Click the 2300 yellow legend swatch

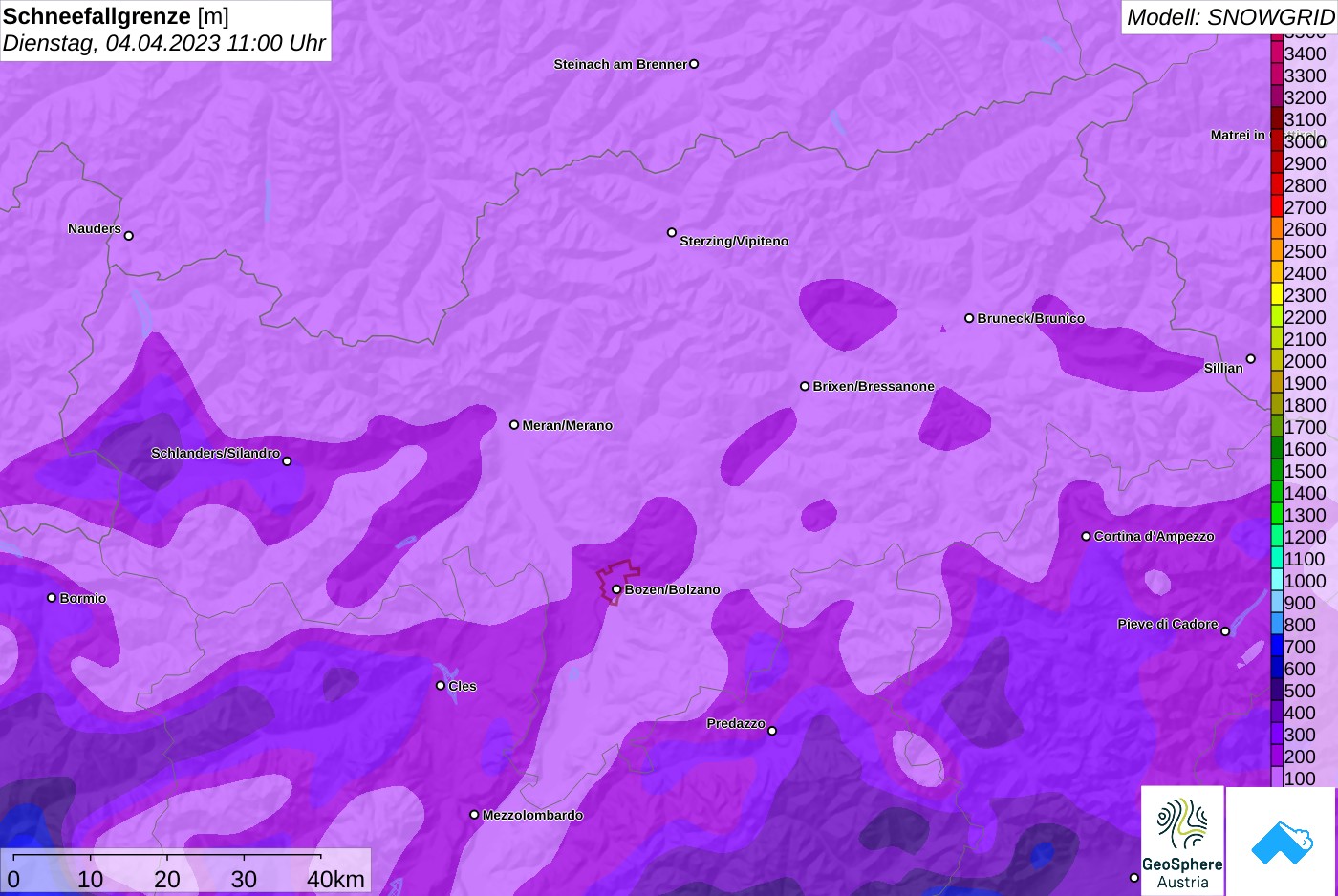(x=1277, y=295)
